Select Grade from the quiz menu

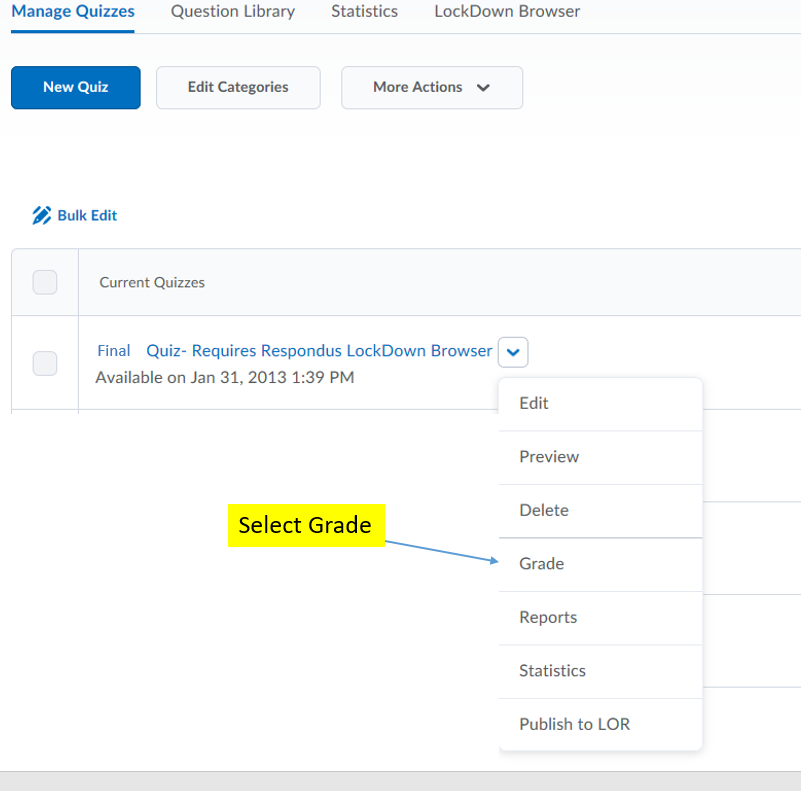(542, 564)
